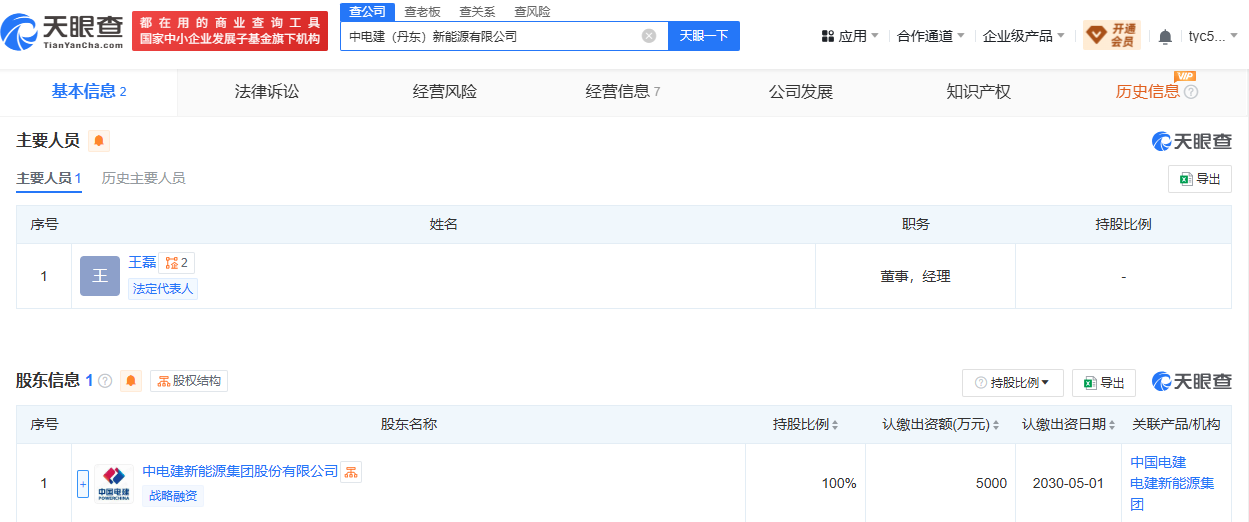
Task: Click the alert bell beside 主要人员
Action: [x=99, y=141]
